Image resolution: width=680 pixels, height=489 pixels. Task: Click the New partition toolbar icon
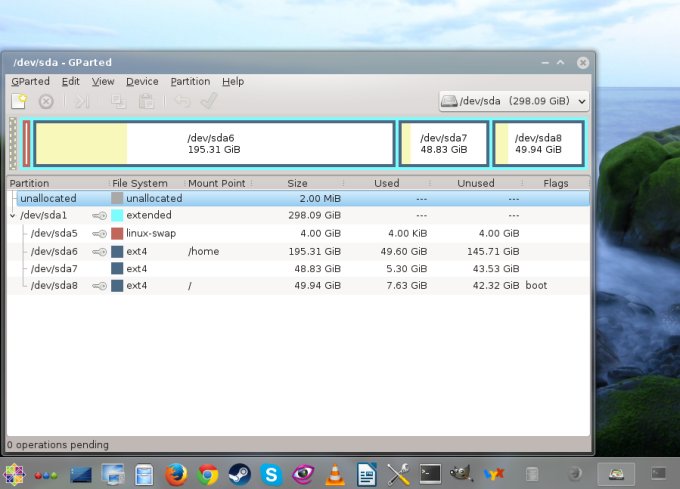tap(18, 101)
